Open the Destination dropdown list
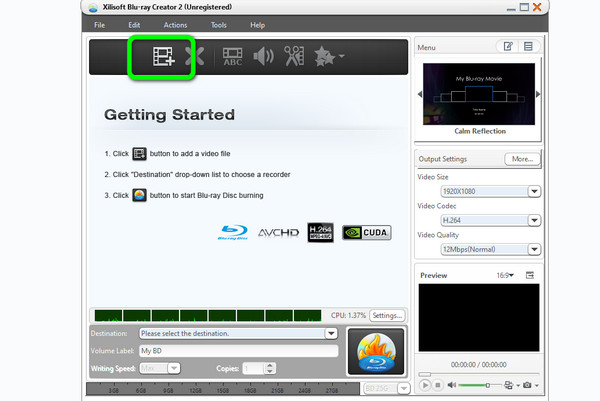The width and height of the screenshot is (600, 401). tap(331, 334)
